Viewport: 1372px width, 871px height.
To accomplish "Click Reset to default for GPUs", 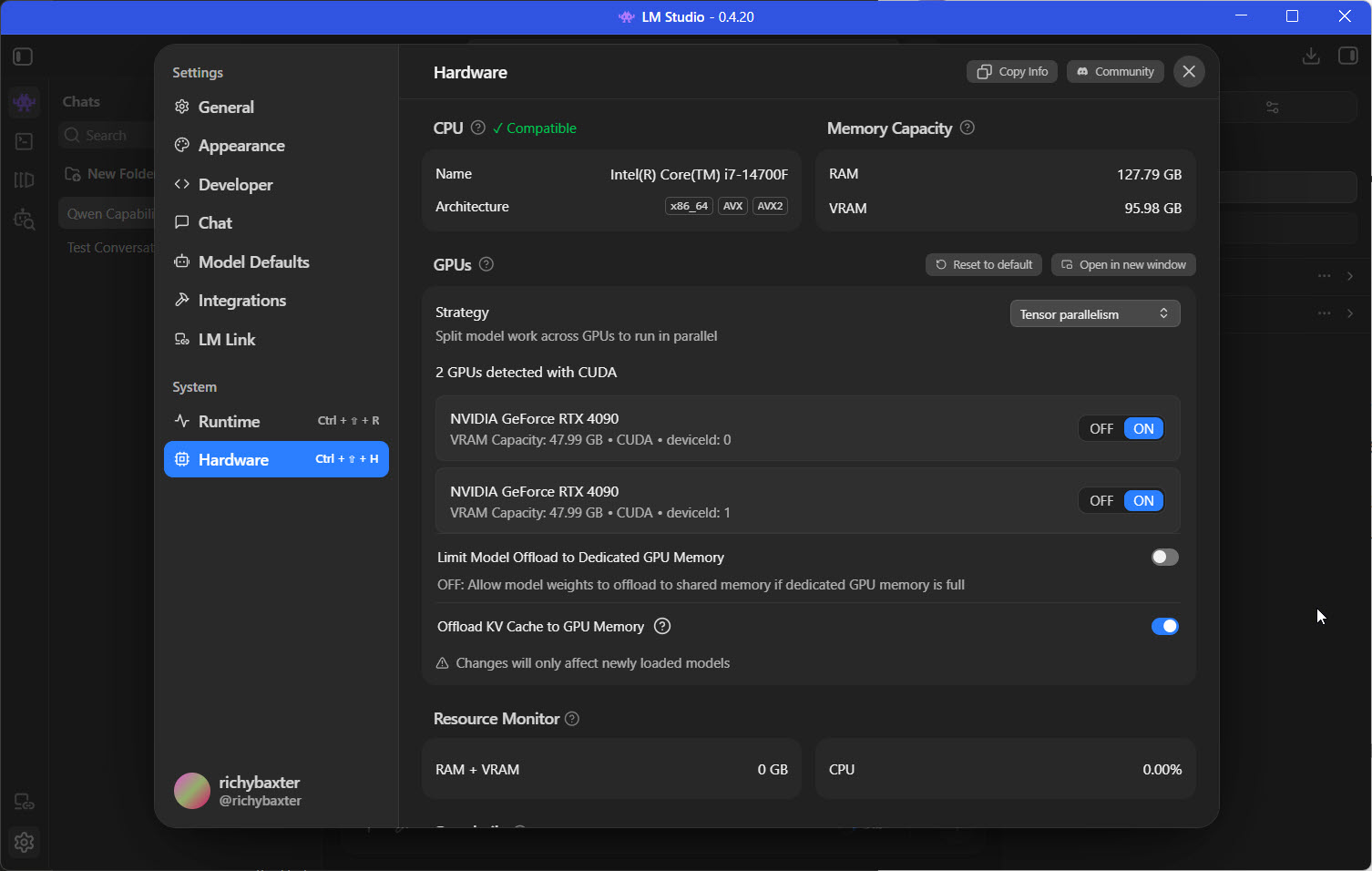I will (x=984, y=265).
